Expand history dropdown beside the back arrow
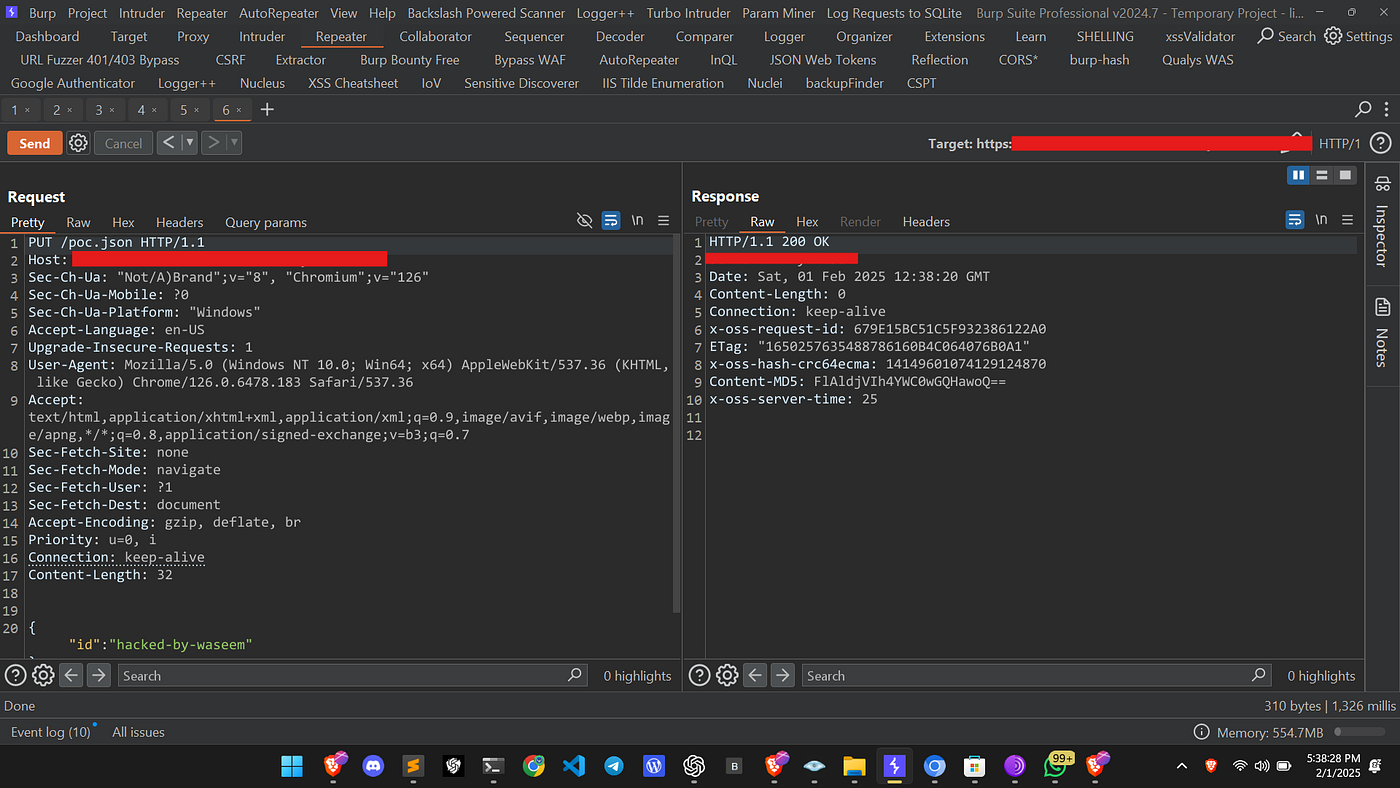Screen dimensions: 1400x788 (x=190, y=143)
